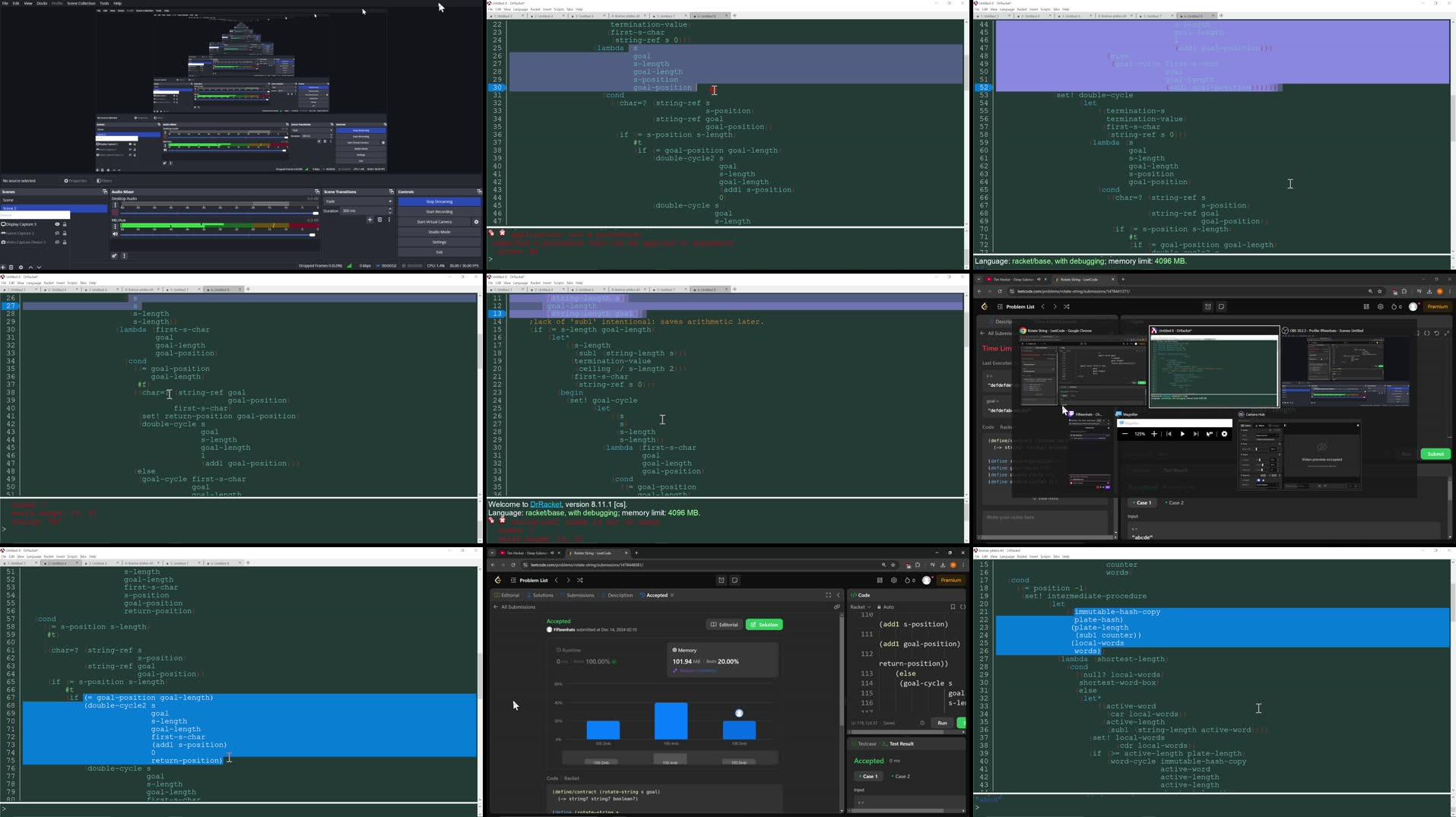The width and height of the screenshot is (1456, 817).
Task: Select Scene 2 in the OBS Scenes list
Action: (53, 208)
